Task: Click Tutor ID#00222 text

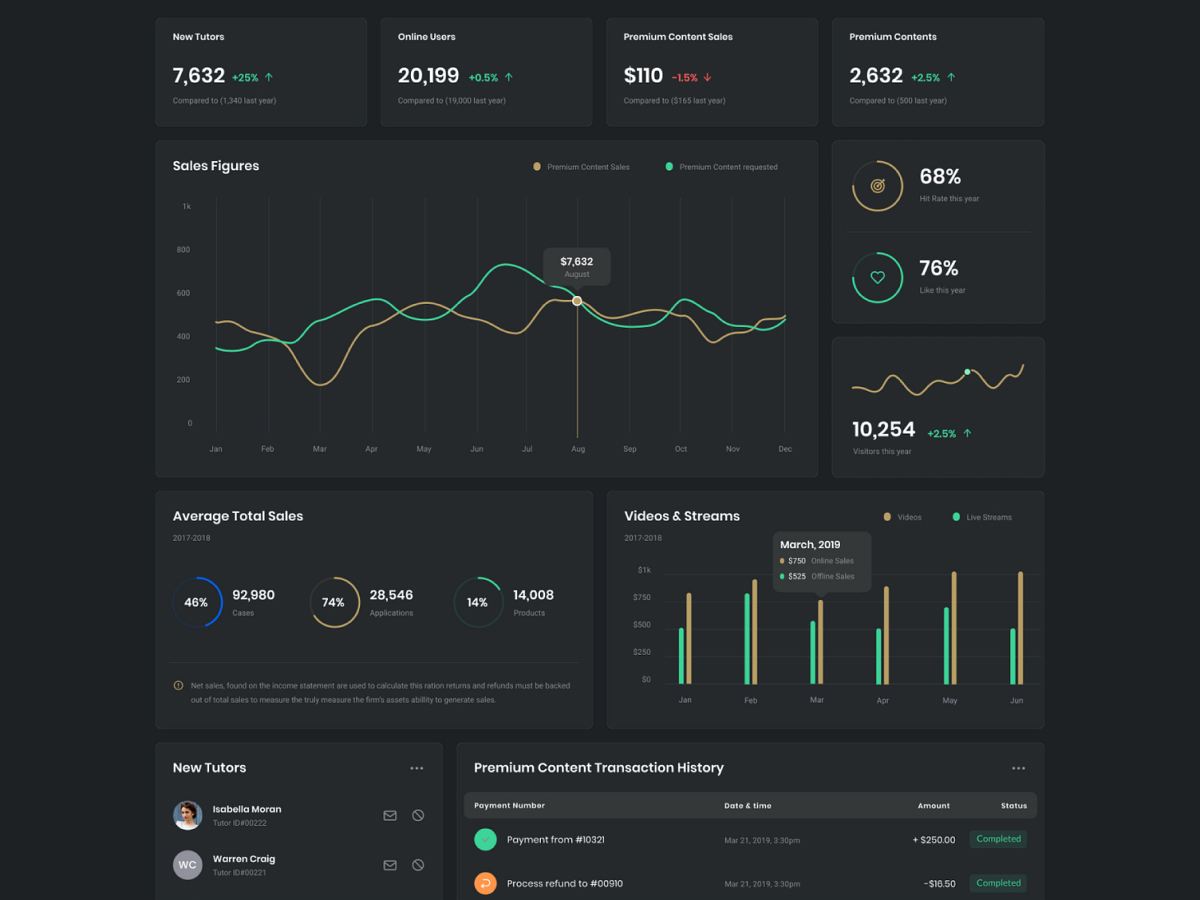Action: click(240, 823)
